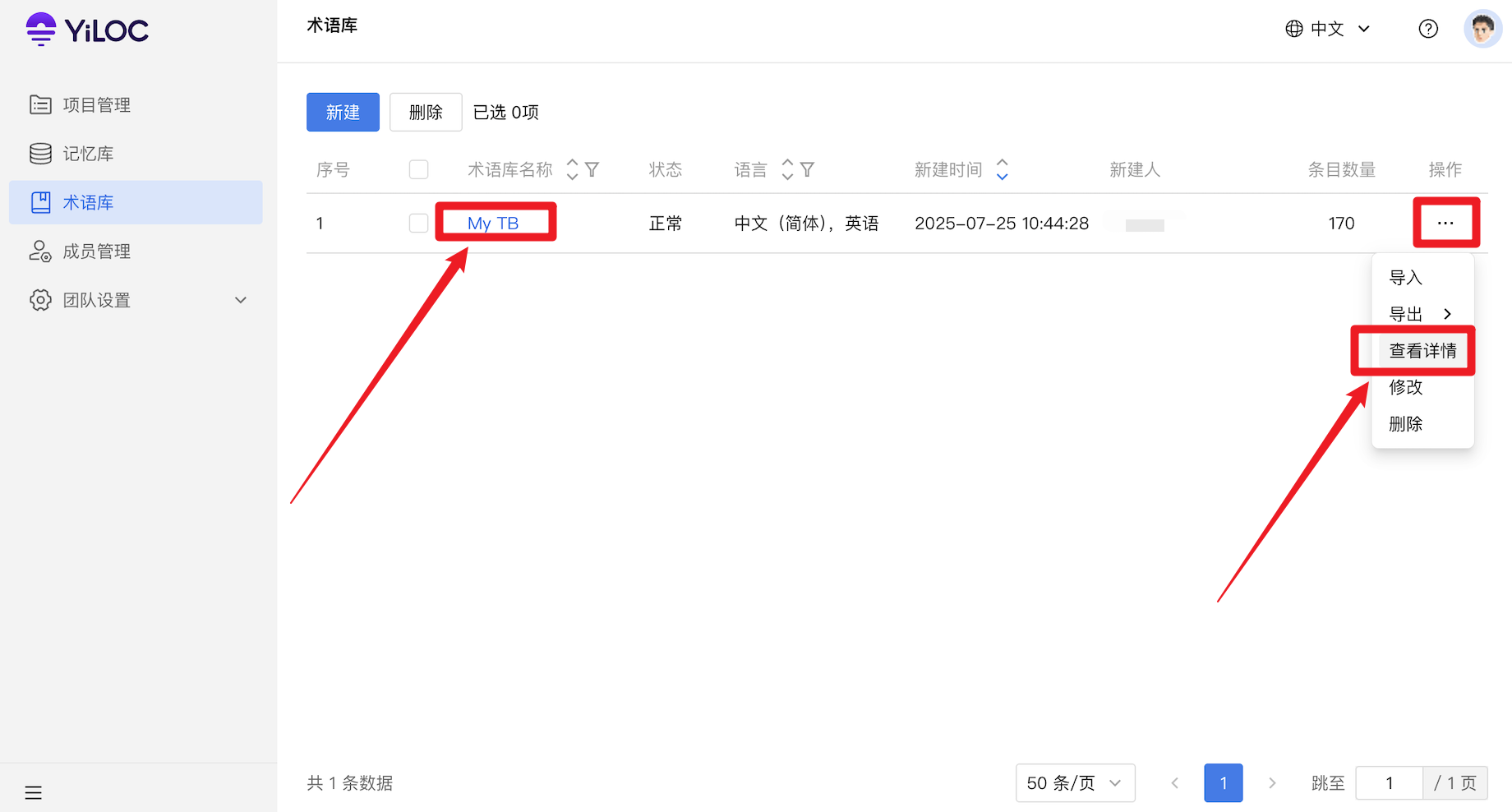The image size is (1512, 812).
Task: Click the YiLOC logo
Action: tap(87, 30)
